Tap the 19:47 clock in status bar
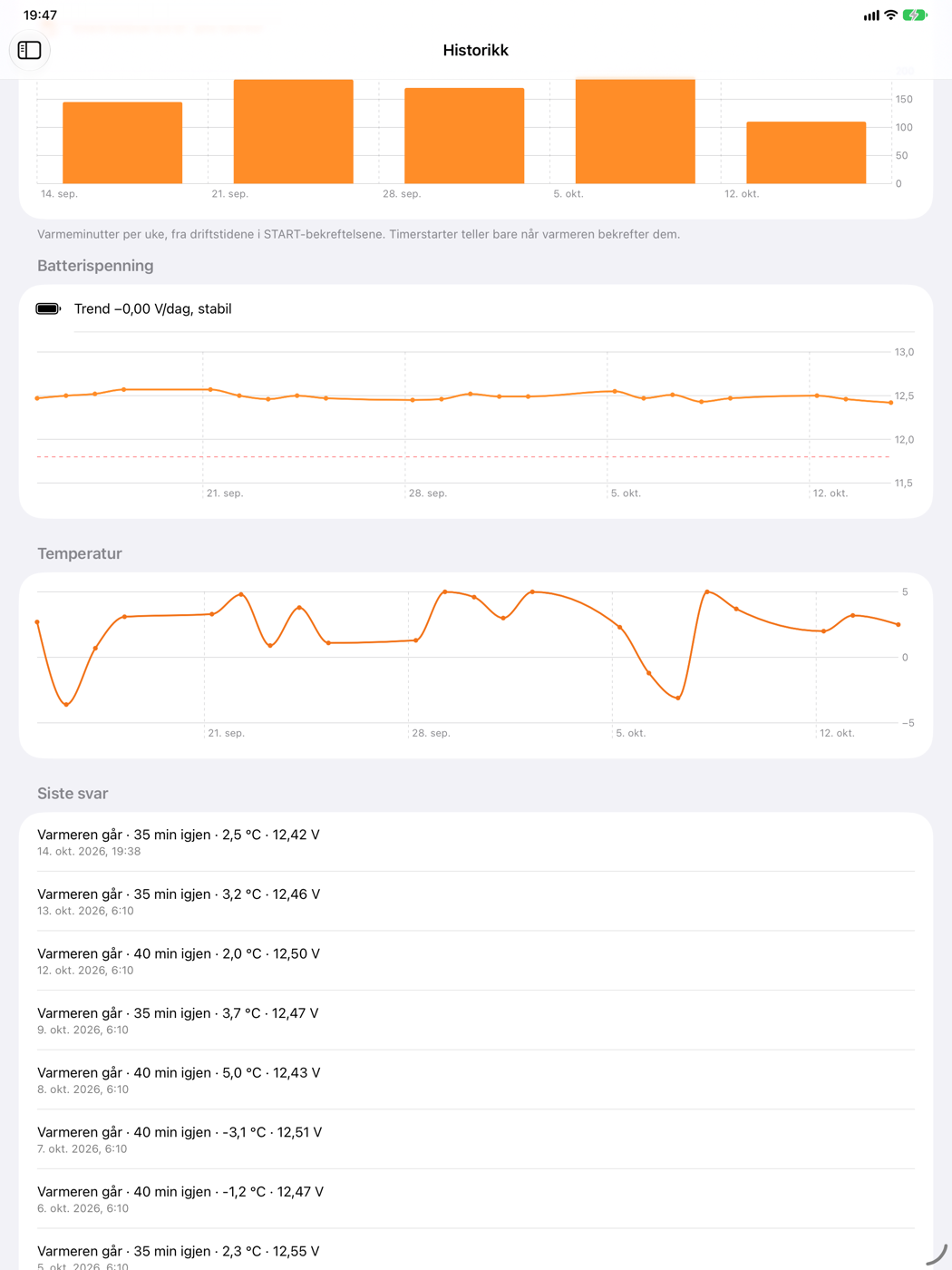Viewport: 952px width, 1270px height. 40,15
